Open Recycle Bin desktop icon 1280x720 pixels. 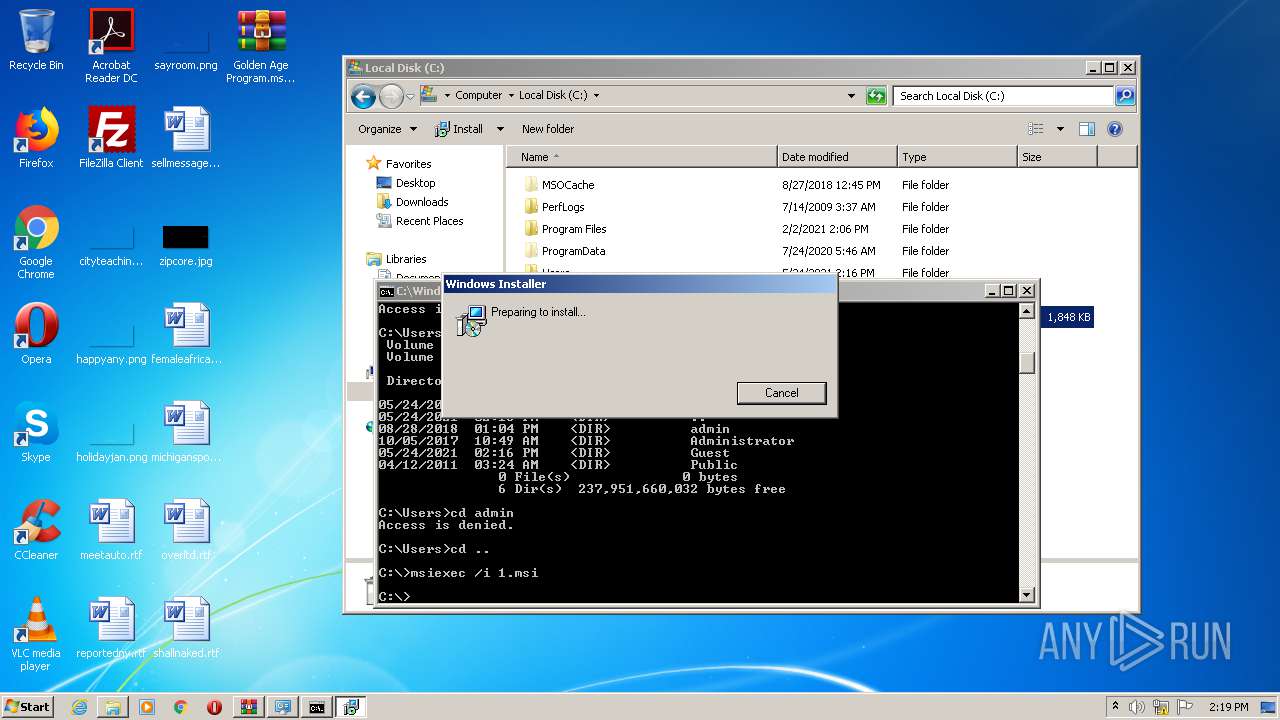pyautogui.click(x=36, y=40)
